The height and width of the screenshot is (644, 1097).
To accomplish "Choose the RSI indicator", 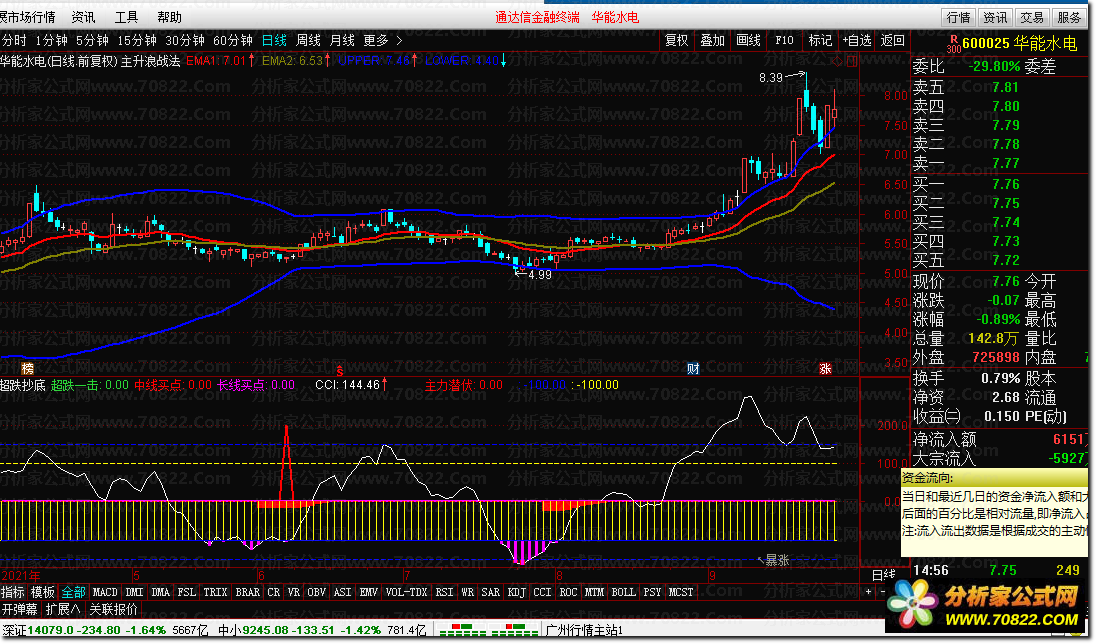I will [x=444, y=592].
